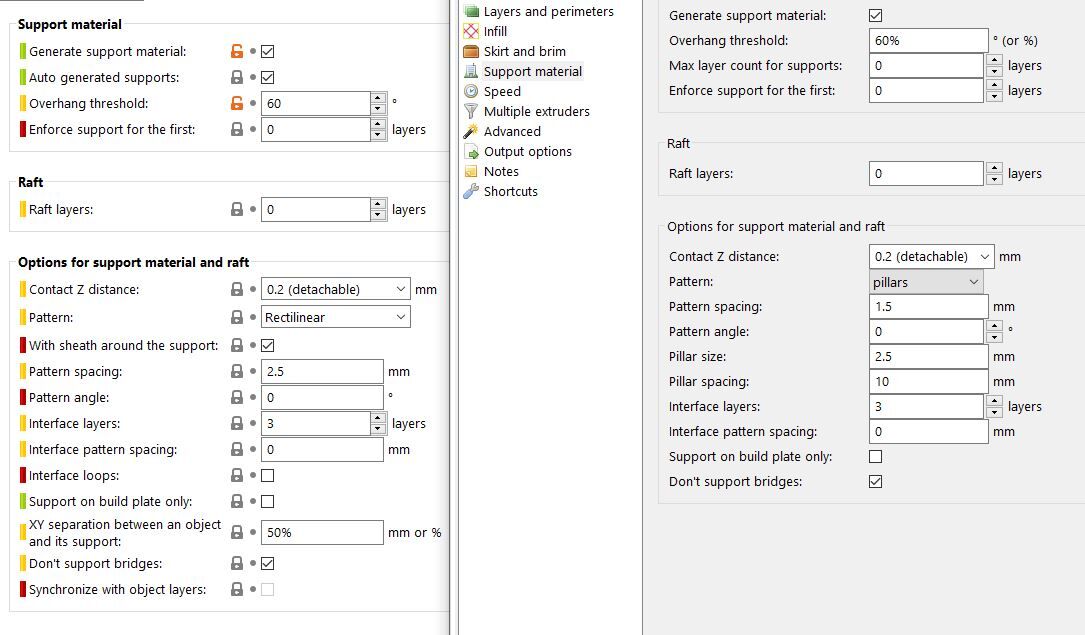The width and height of the screenshot is (1085, 635).
Task: Click the XY separation 50% field
Action: [322, 533]
